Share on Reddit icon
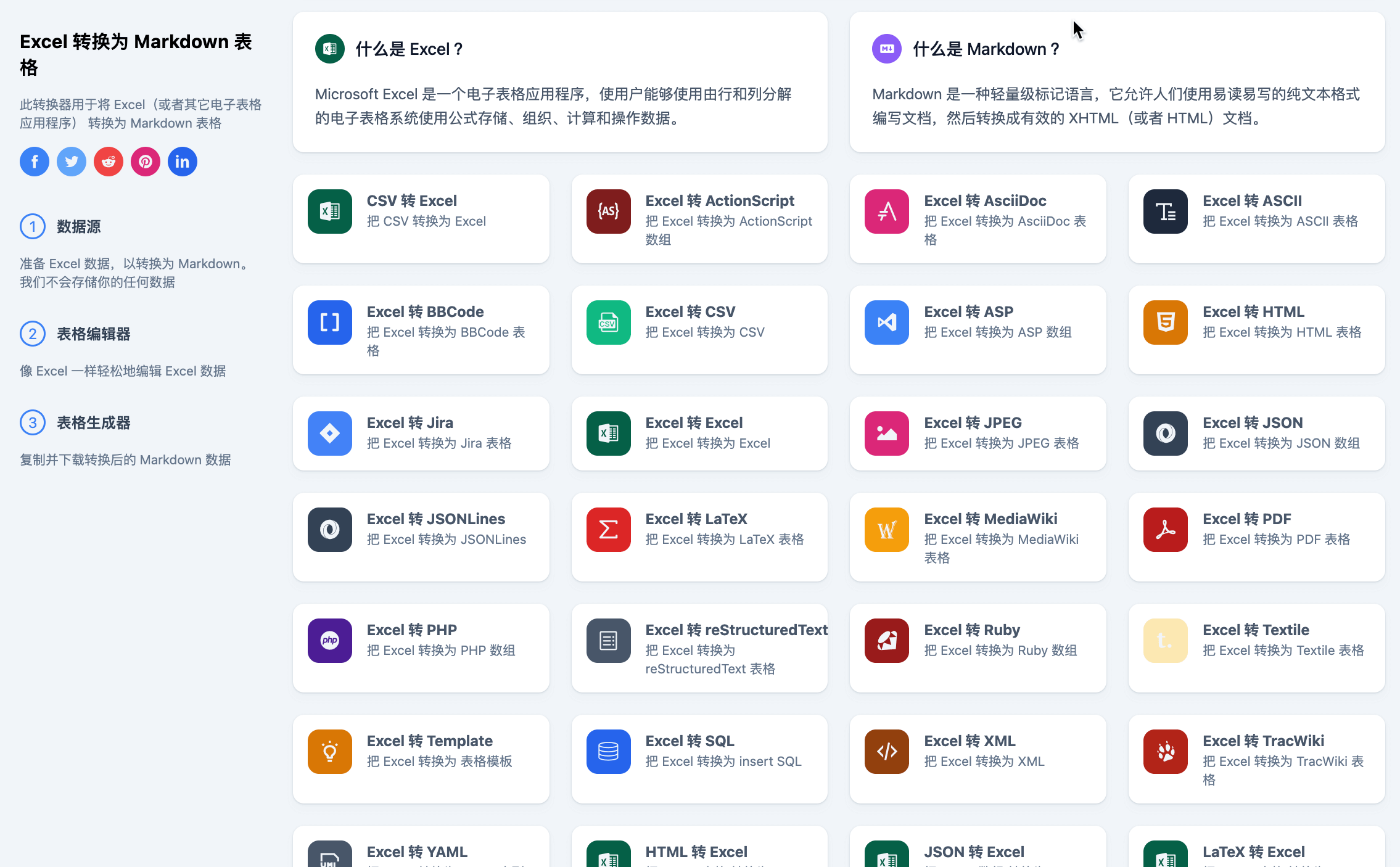1400x867 pixels. [109, 162]
